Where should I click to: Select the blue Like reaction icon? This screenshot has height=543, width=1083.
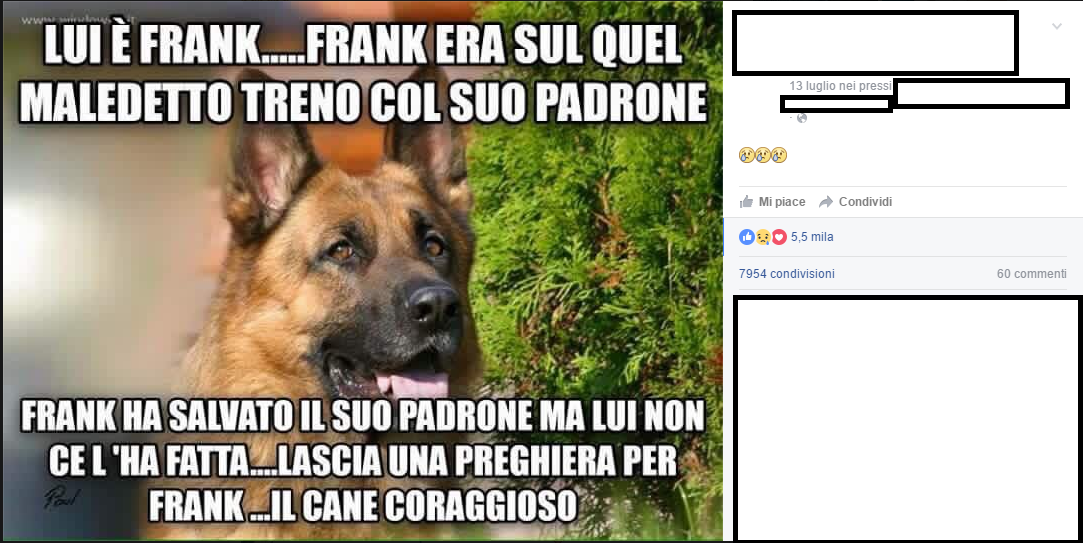pos(747,237)
